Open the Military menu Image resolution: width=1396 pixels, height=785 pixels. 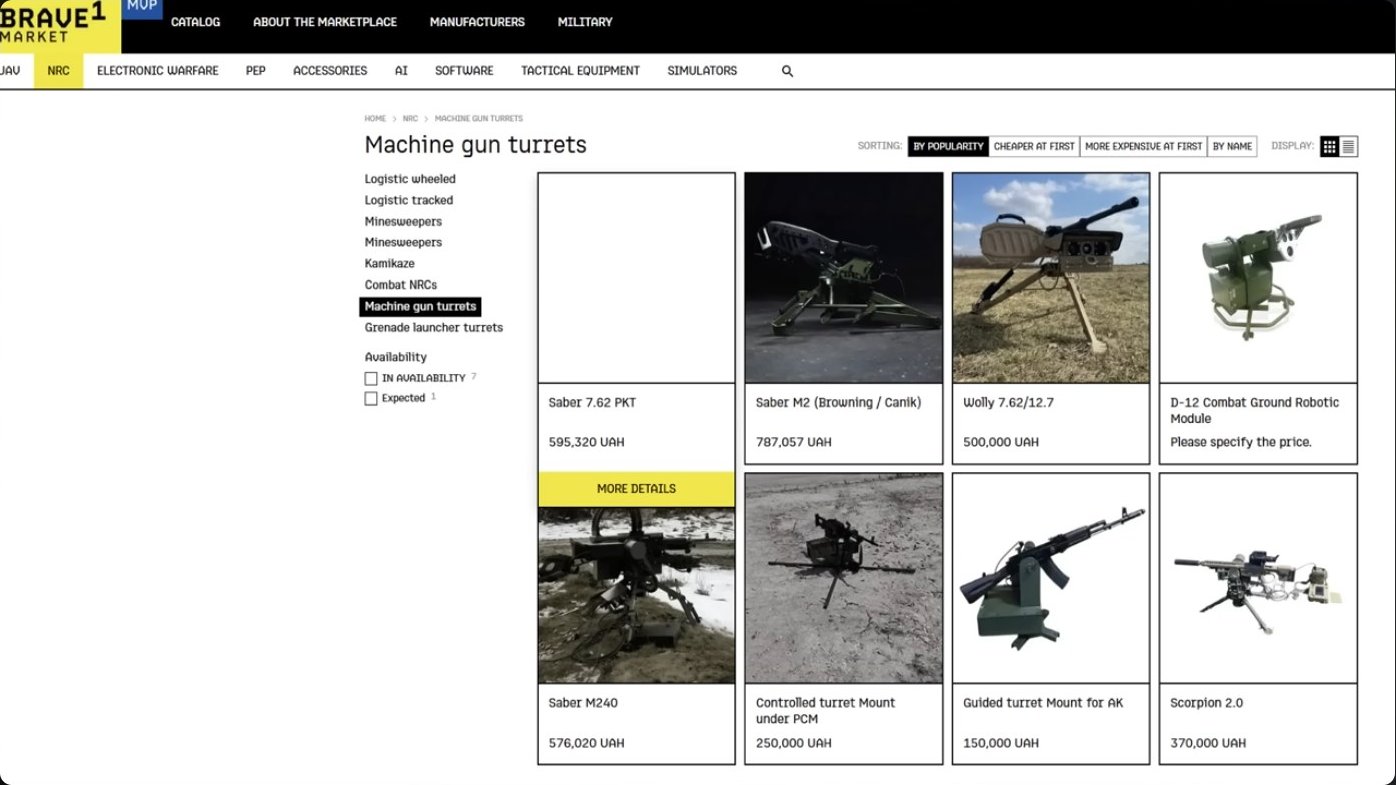(x=585, y=22)
